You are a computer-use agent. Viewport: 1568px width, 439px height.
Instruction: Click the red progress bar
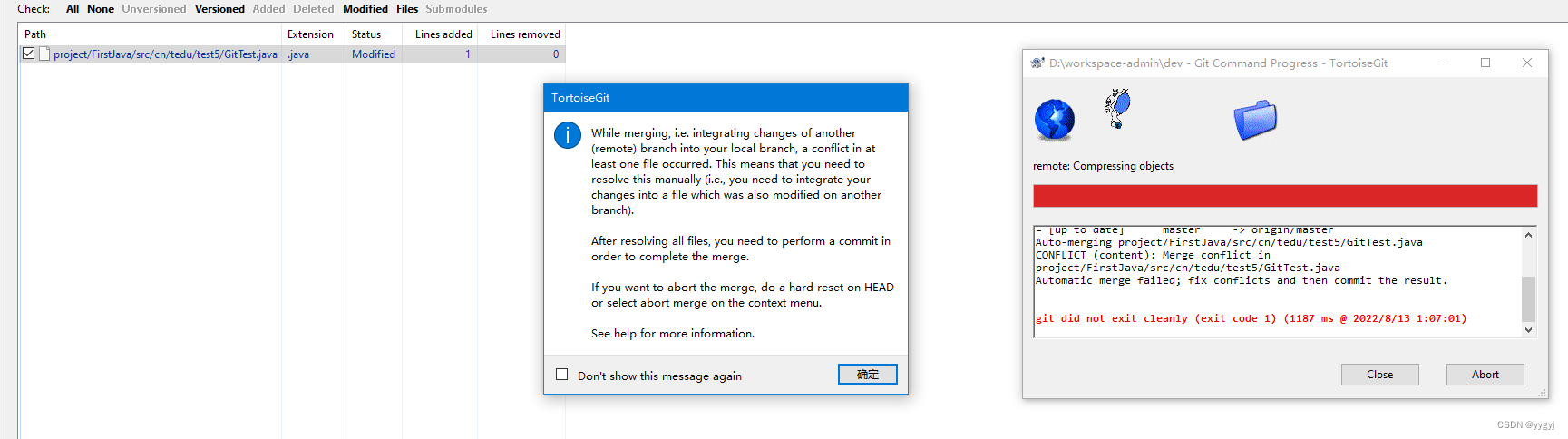click(x=1285, y=196)
